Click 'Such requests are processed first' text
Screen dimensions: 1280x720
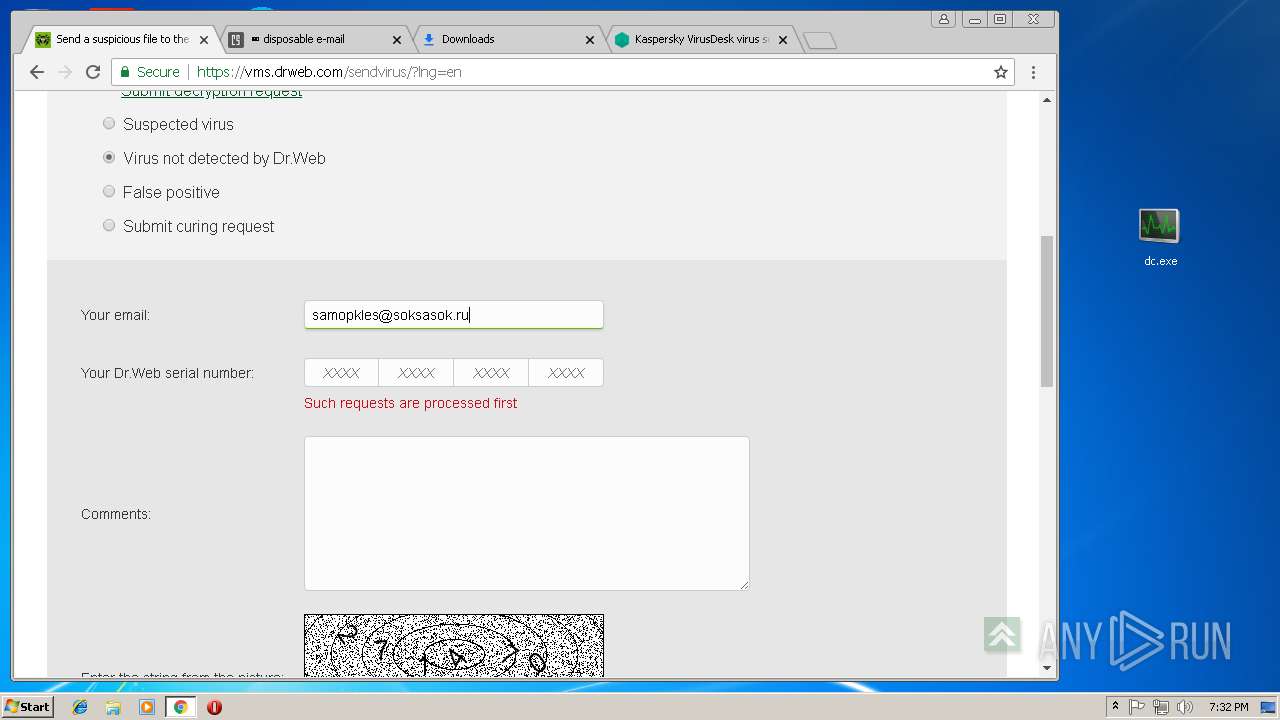point(411,403)
